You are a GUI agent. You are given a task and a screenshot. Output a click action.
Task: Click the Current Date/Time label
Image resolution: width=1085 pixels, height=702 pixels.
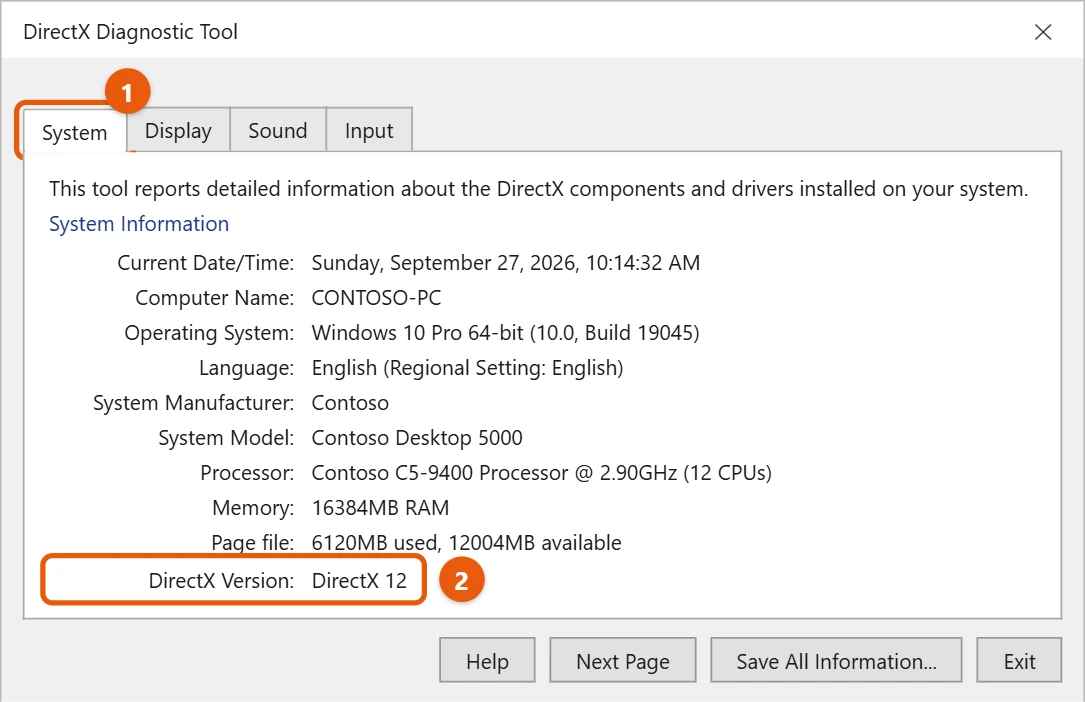point(206,263)
